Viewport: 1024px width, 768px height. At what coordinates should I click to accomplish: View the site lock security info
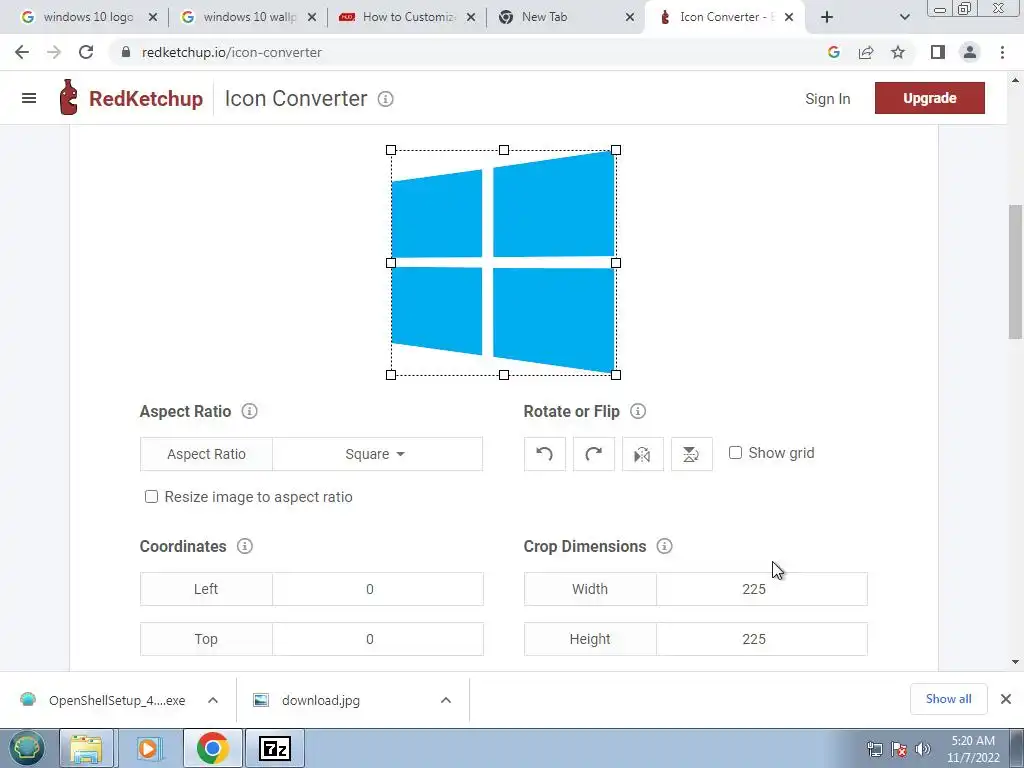pos(125,52)
